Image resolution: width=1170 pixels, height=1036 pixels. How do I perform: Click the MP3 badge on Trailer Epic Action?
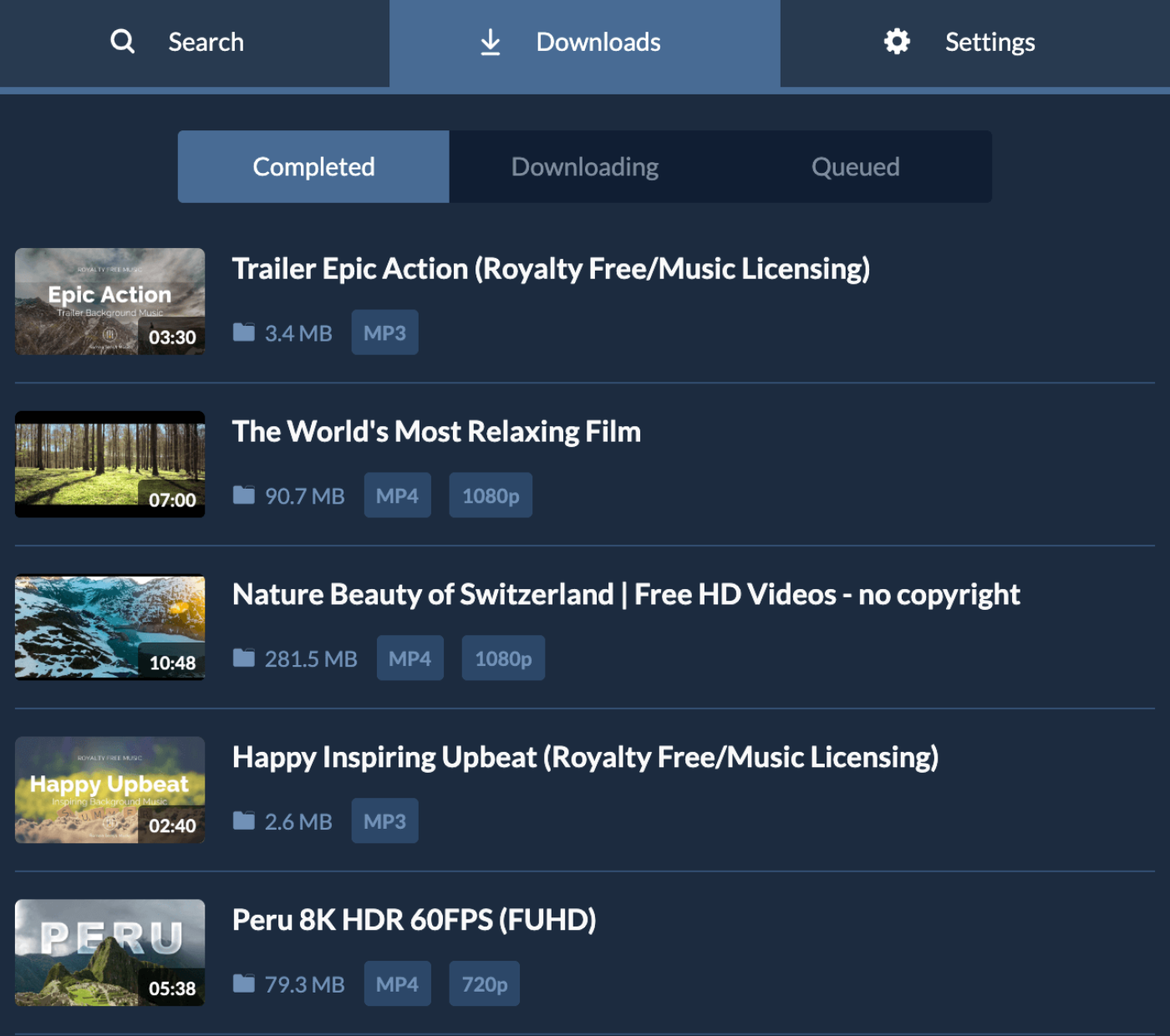(x=384, y=332)
